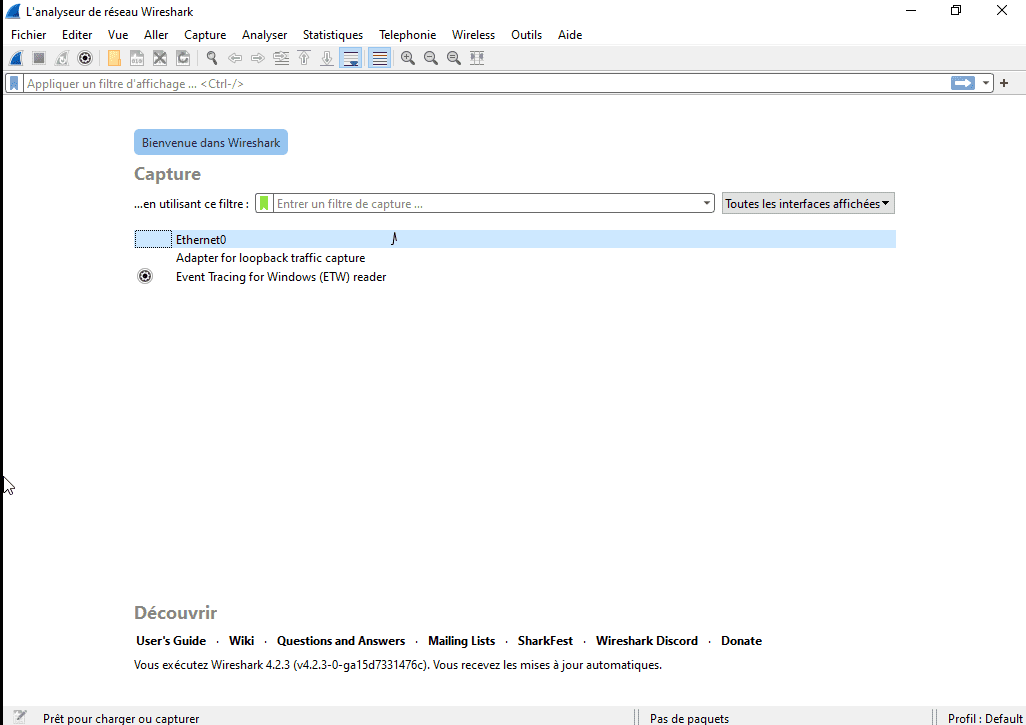The width and height of the screenshot is (1026, 725).
Task: Select Event Tracing for Windows reader
Action: 515,277
